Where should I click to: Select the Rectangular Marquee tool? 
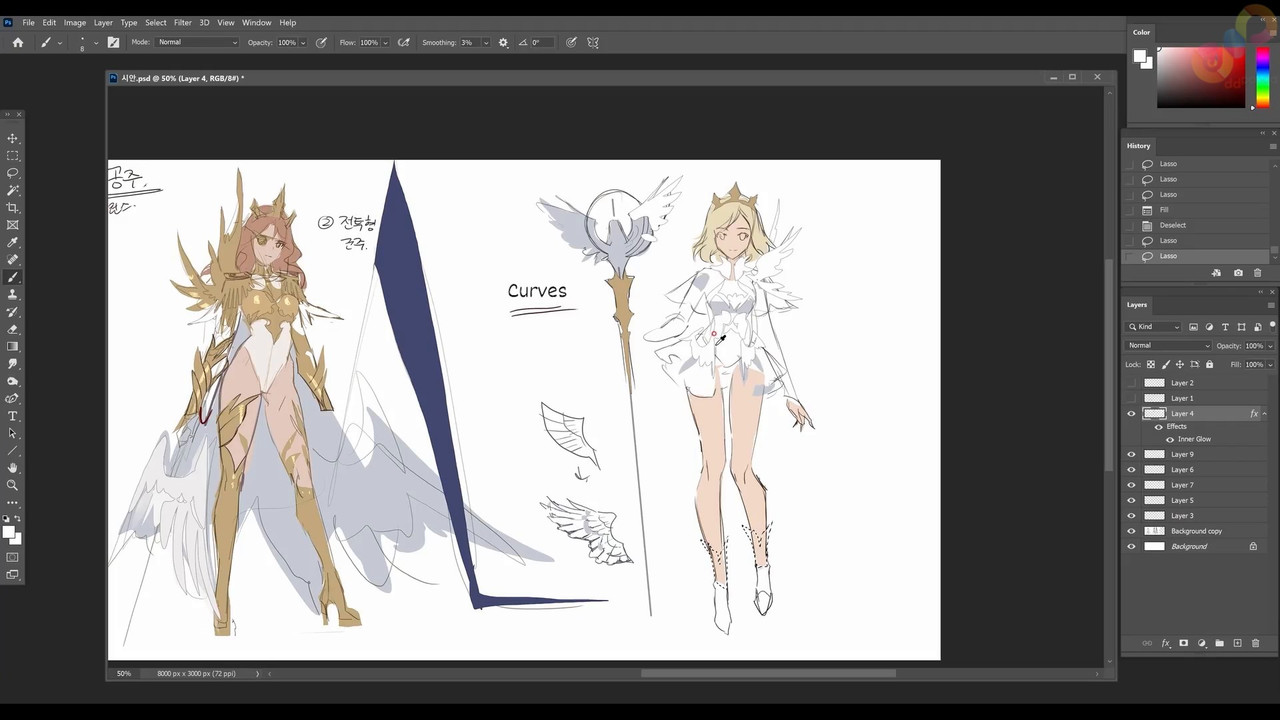[13, 156]
